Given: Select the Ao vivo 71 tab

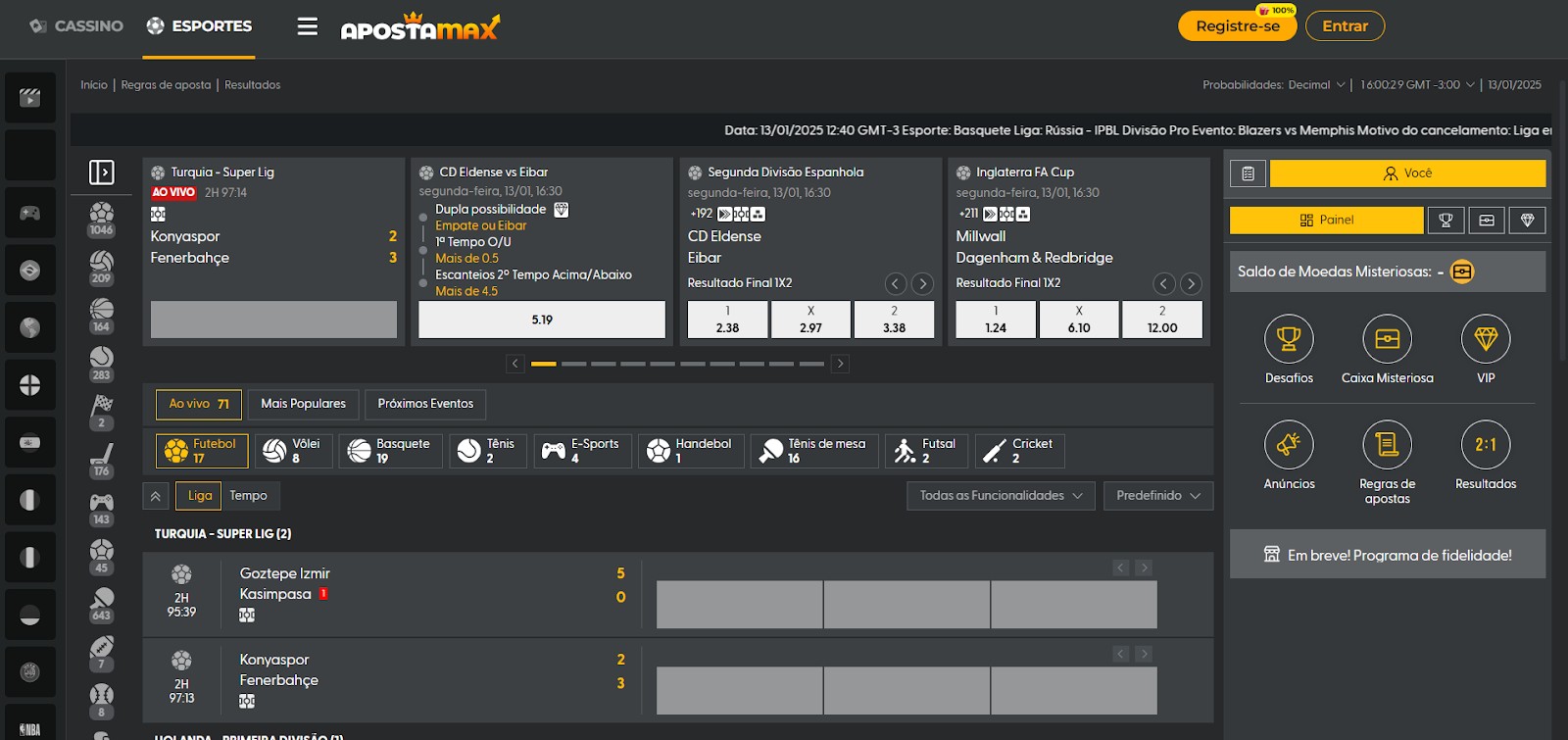Looking at the screenshot, I should 199,404.
